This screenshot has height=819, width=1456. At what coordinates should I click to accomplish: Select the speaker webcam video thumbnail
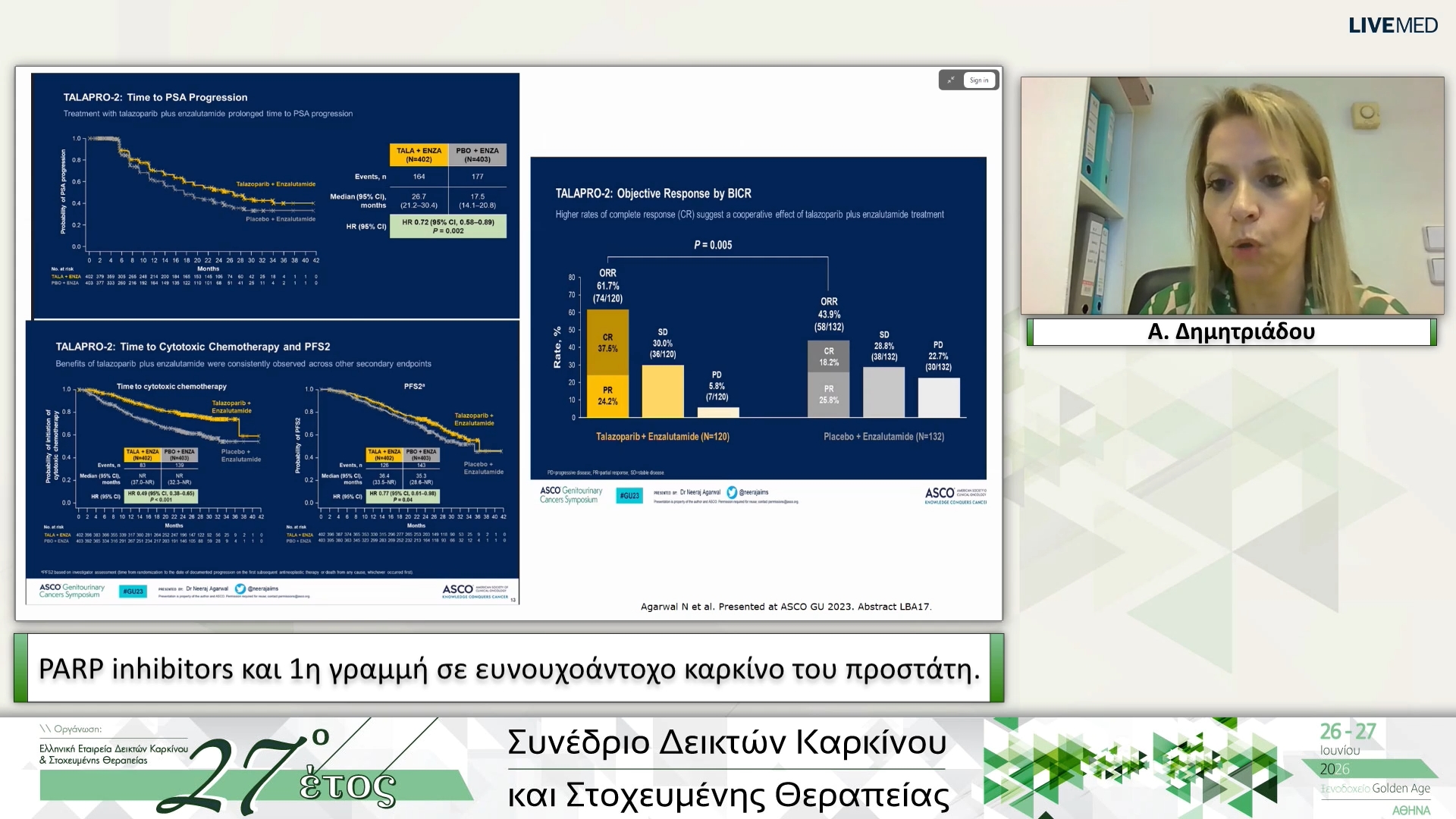1232,196
